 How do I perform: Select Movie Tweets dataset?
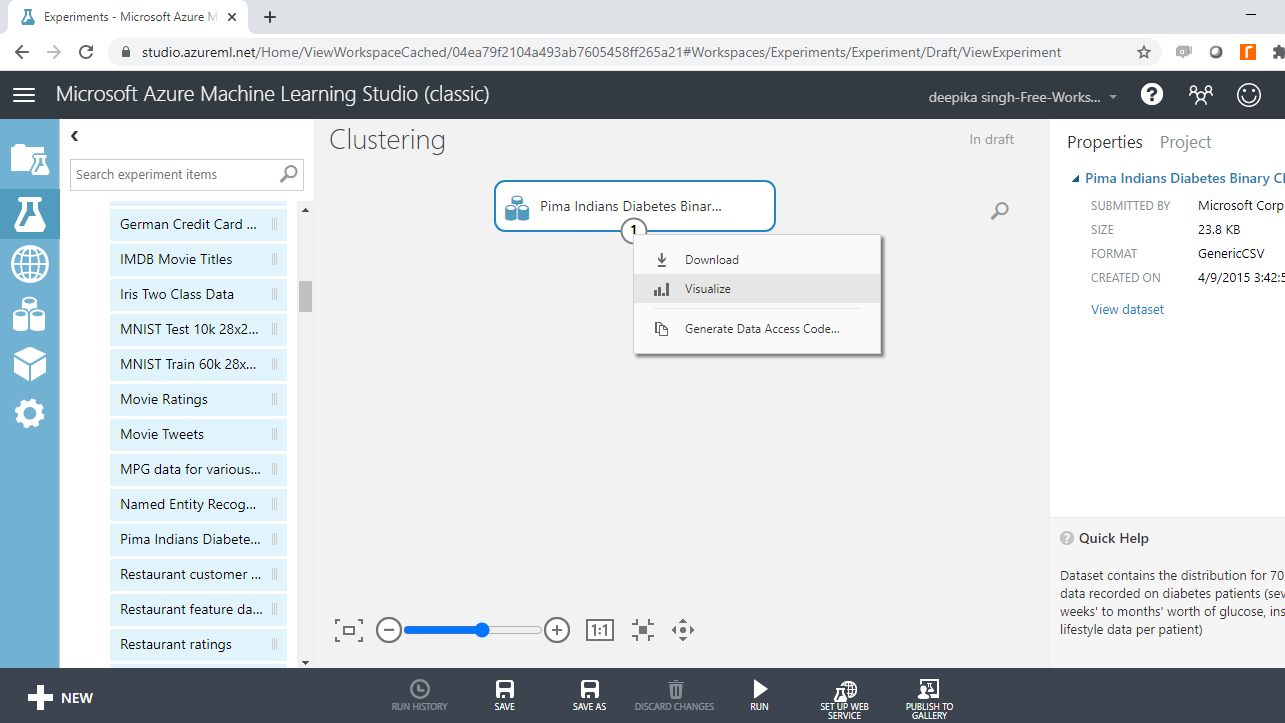click(198, 434)
